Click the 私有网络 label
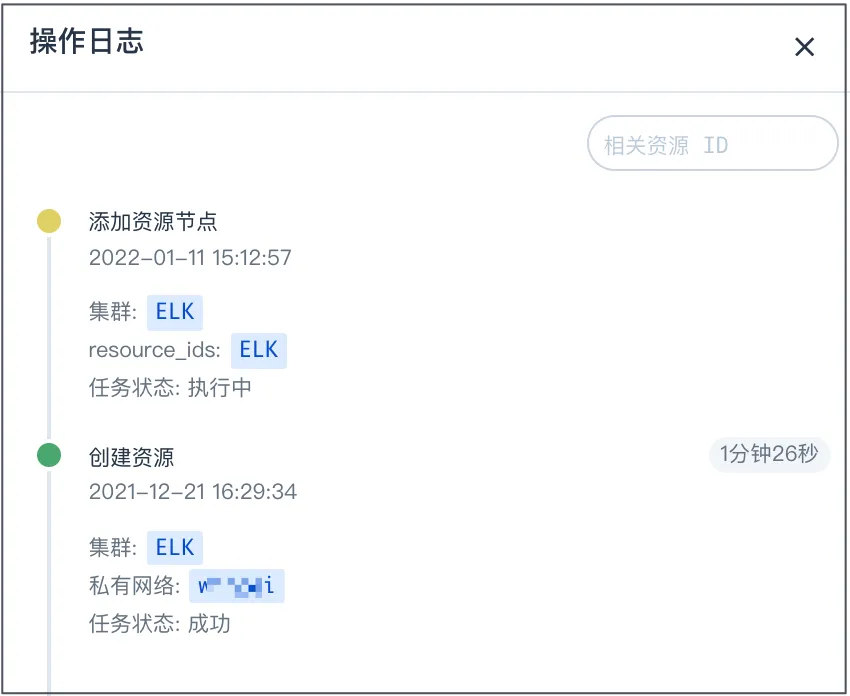Viewport: 850px width, 696px height. [x=133, y=586]
